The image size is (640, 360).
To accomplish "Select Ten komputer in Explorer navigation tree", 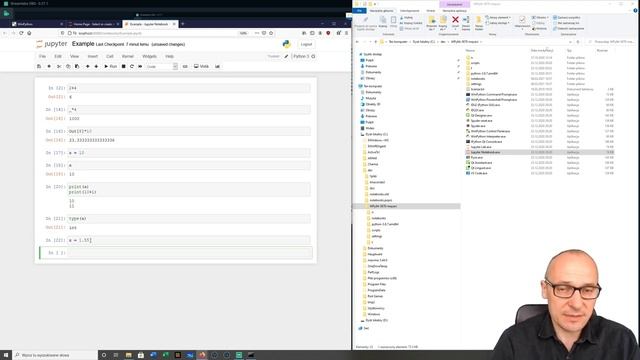I will click(x=371, y=86).
